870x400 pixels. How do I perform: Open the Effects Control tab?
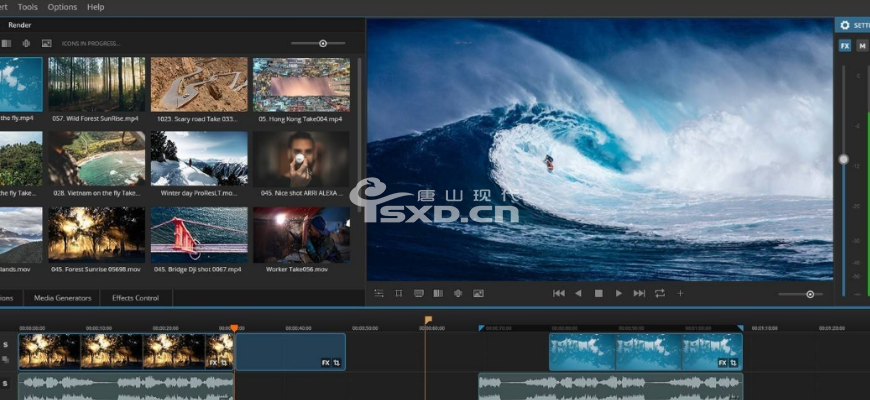(x=135, y=298)
